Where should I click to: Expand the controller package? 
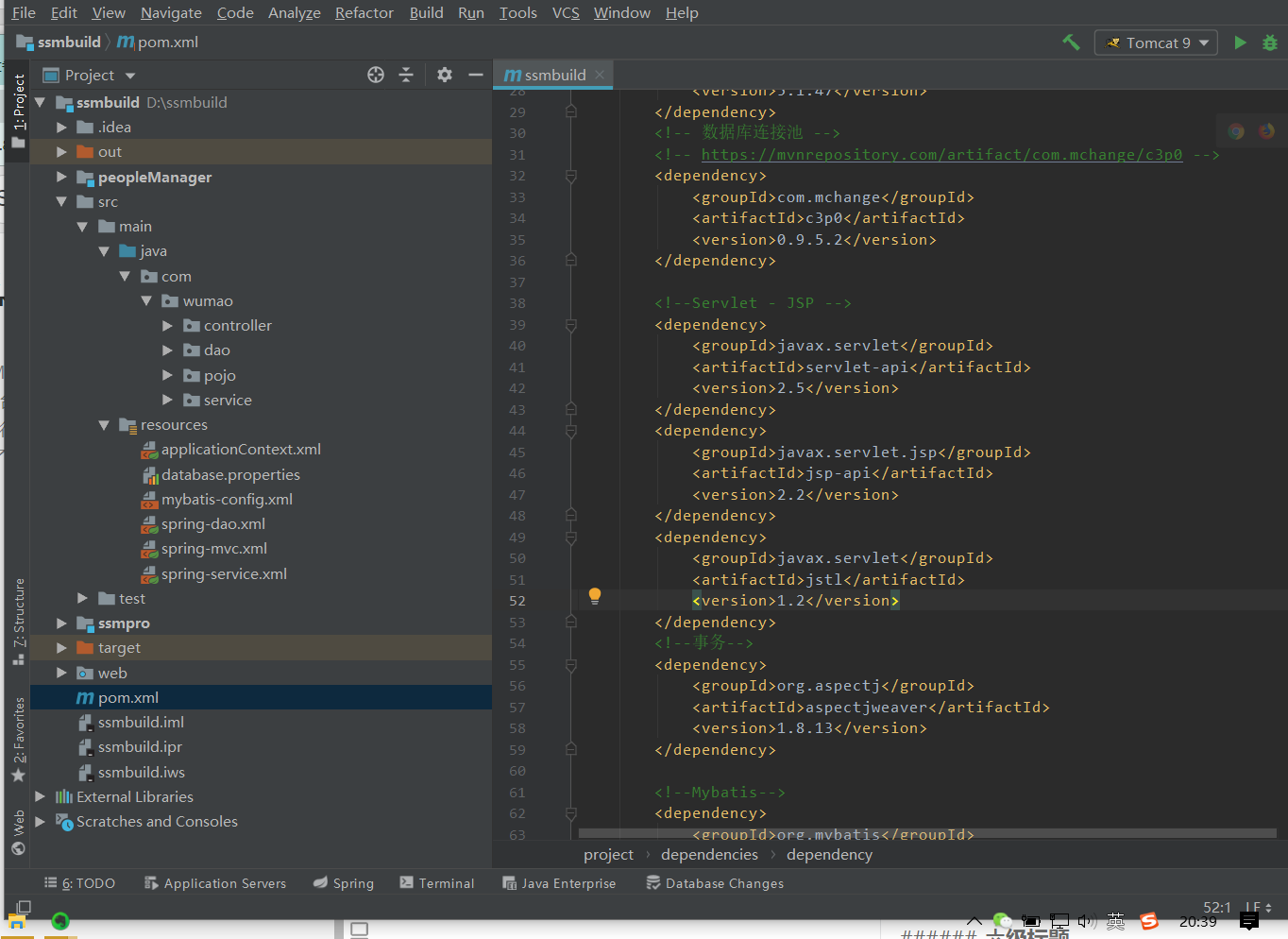click(x=167, y=325)
